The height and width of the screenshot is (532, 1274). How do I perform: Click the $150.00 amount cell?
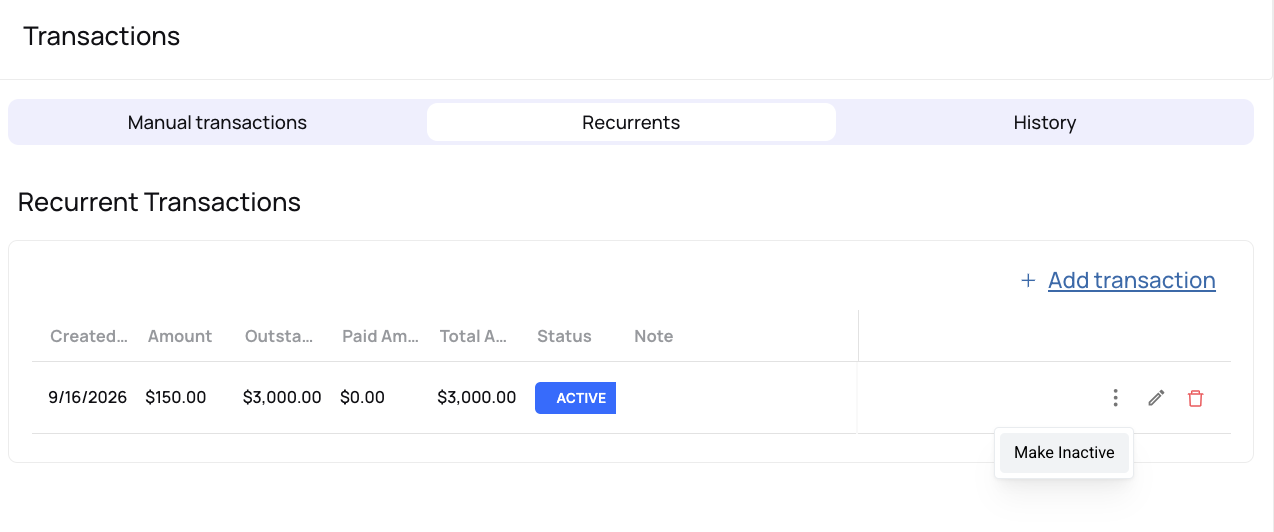[x=176, y=397]
